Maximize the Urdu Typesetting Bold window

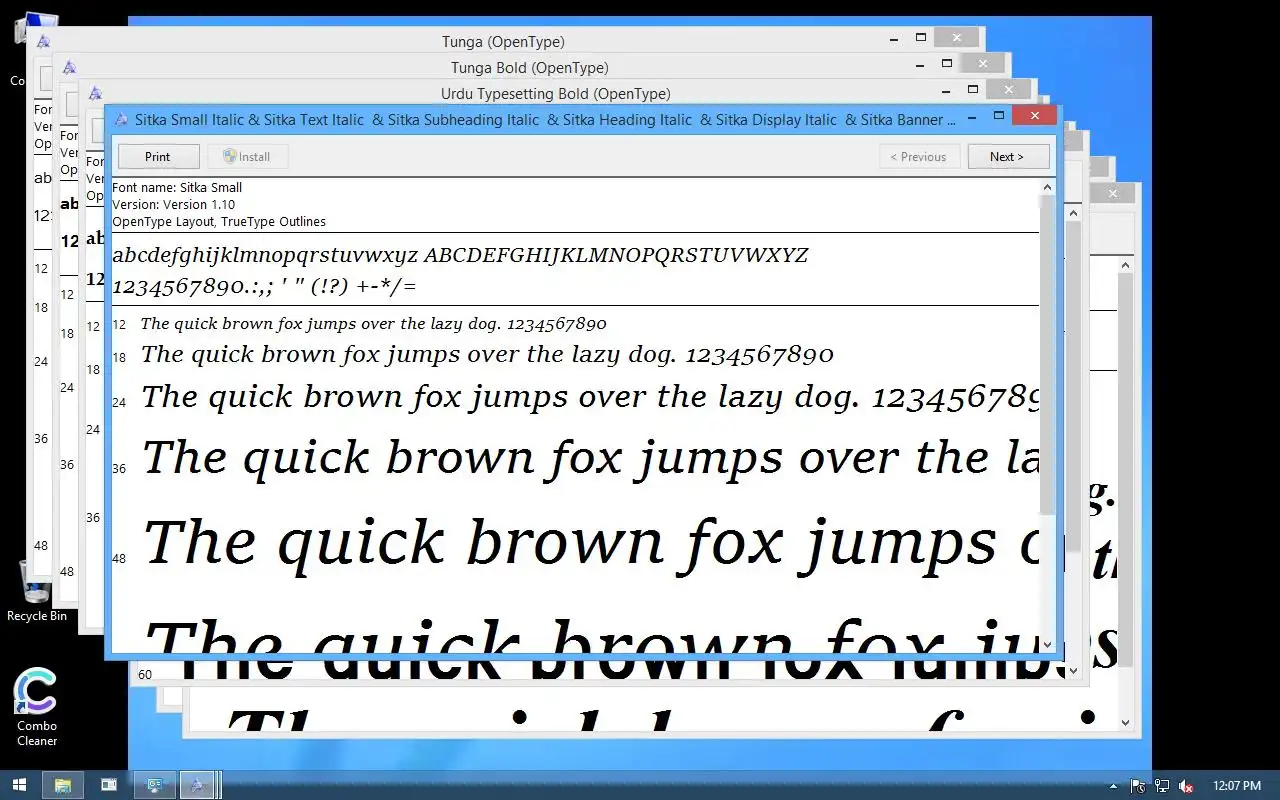click(x=973, y=90)
